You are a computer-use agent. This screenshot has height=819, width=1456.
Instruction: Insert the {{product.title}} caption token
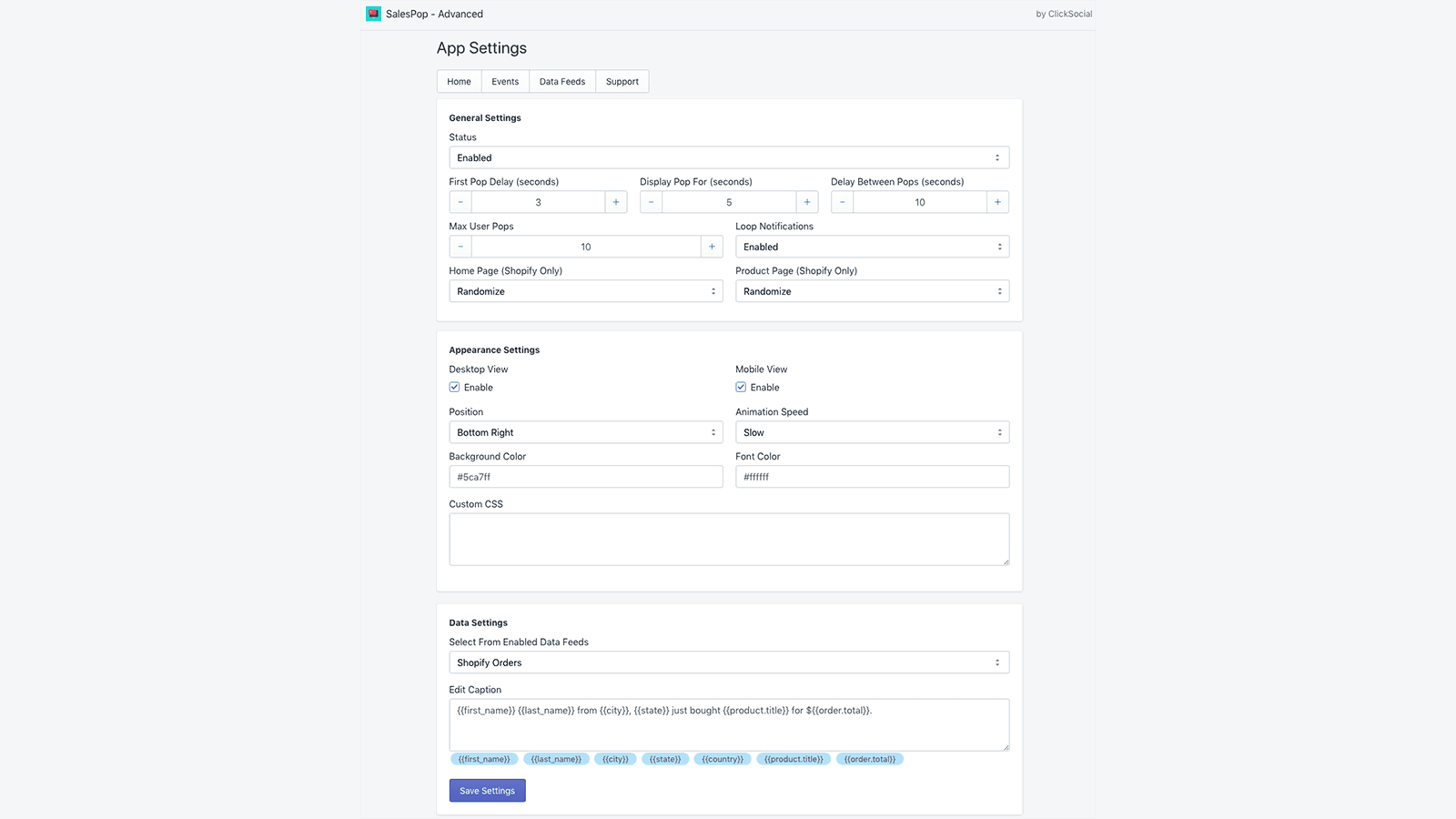pos(793,758)
